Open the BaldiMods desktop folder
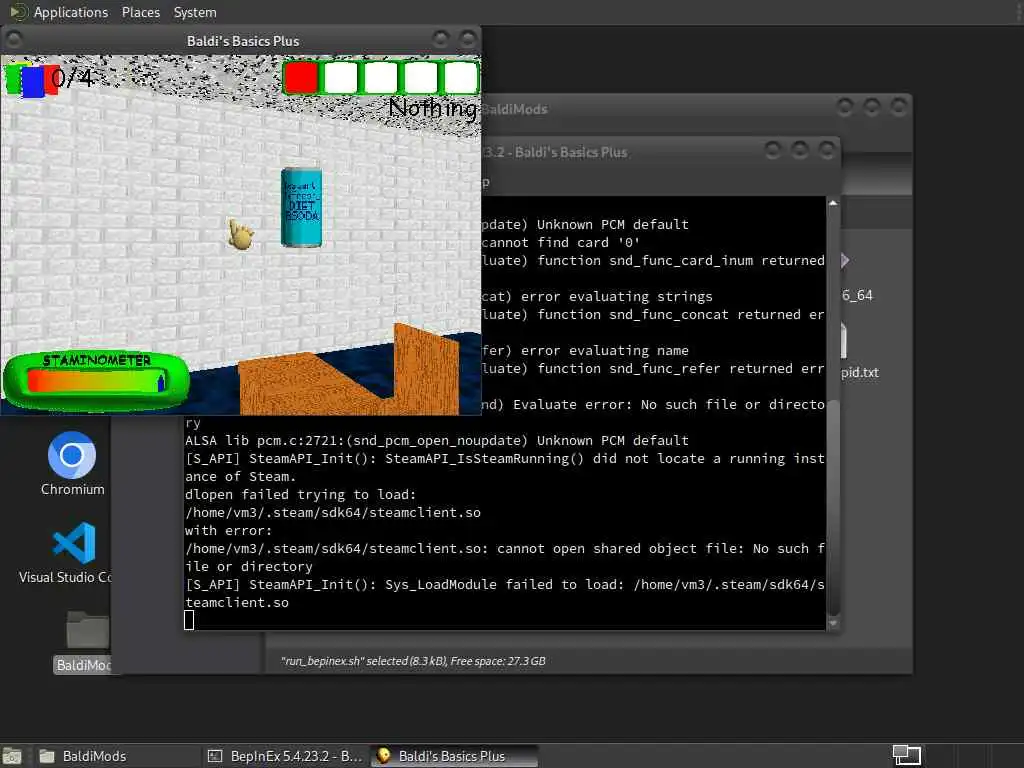Image resolution: width=1024 pixels, height=768 pixels. pyautogui.click(x=83, y=642)
